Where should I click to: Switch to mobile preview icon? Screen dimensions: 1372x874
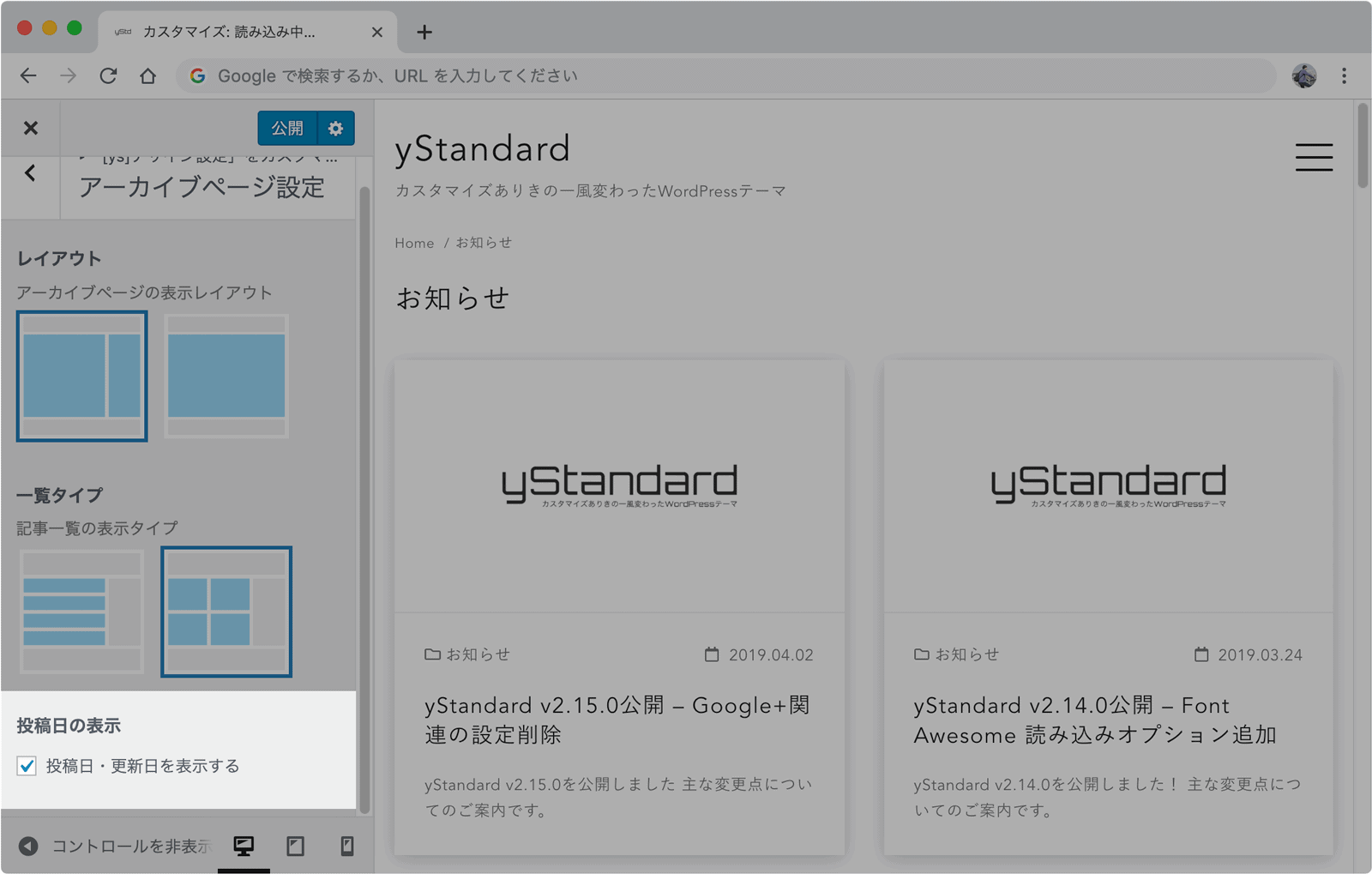pyautogui.click(x=346, y=847)
